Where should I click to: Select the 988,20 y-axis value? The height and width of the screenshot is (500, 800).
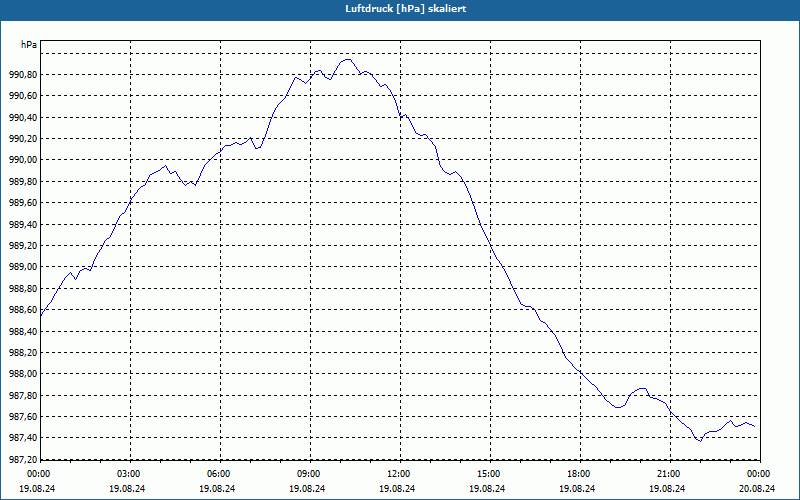[x=23, y=353]
